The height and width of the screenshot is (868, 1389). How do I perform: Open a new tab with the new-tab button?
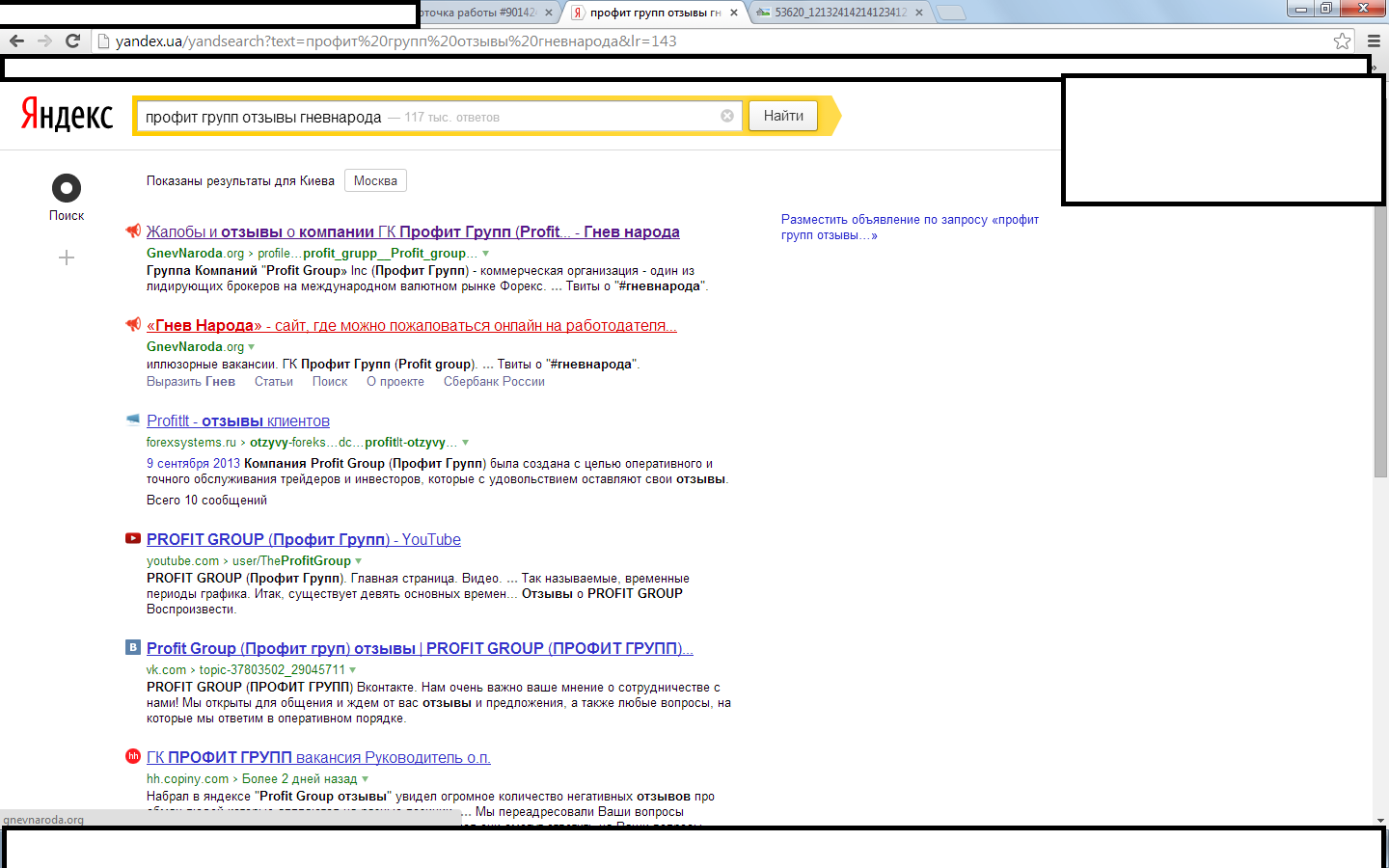(951, 13)
